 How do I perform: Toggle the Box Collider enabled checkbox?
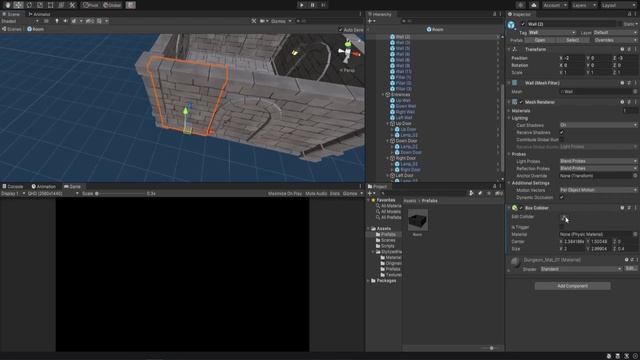click(521, 208)
